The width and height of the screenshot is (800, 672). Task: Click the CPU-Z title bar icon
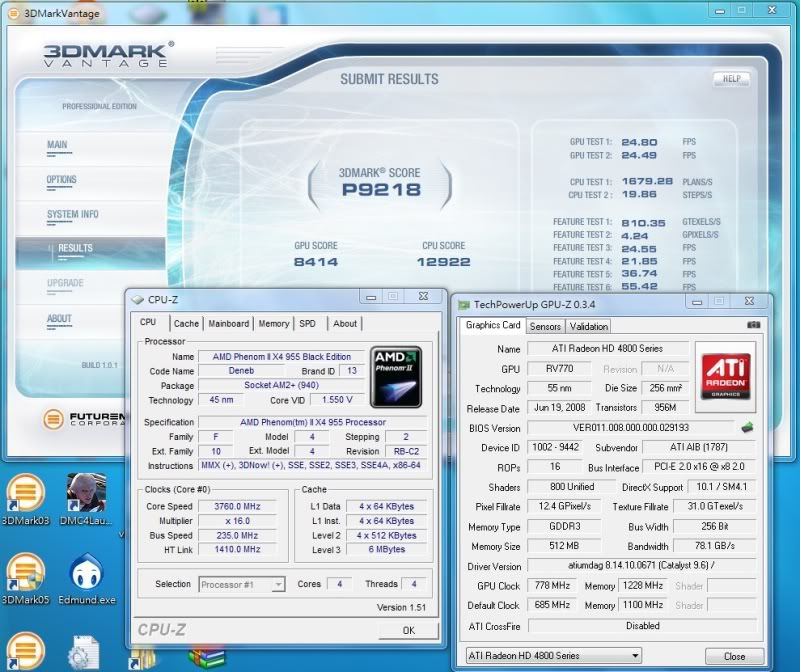pos(138,300)
